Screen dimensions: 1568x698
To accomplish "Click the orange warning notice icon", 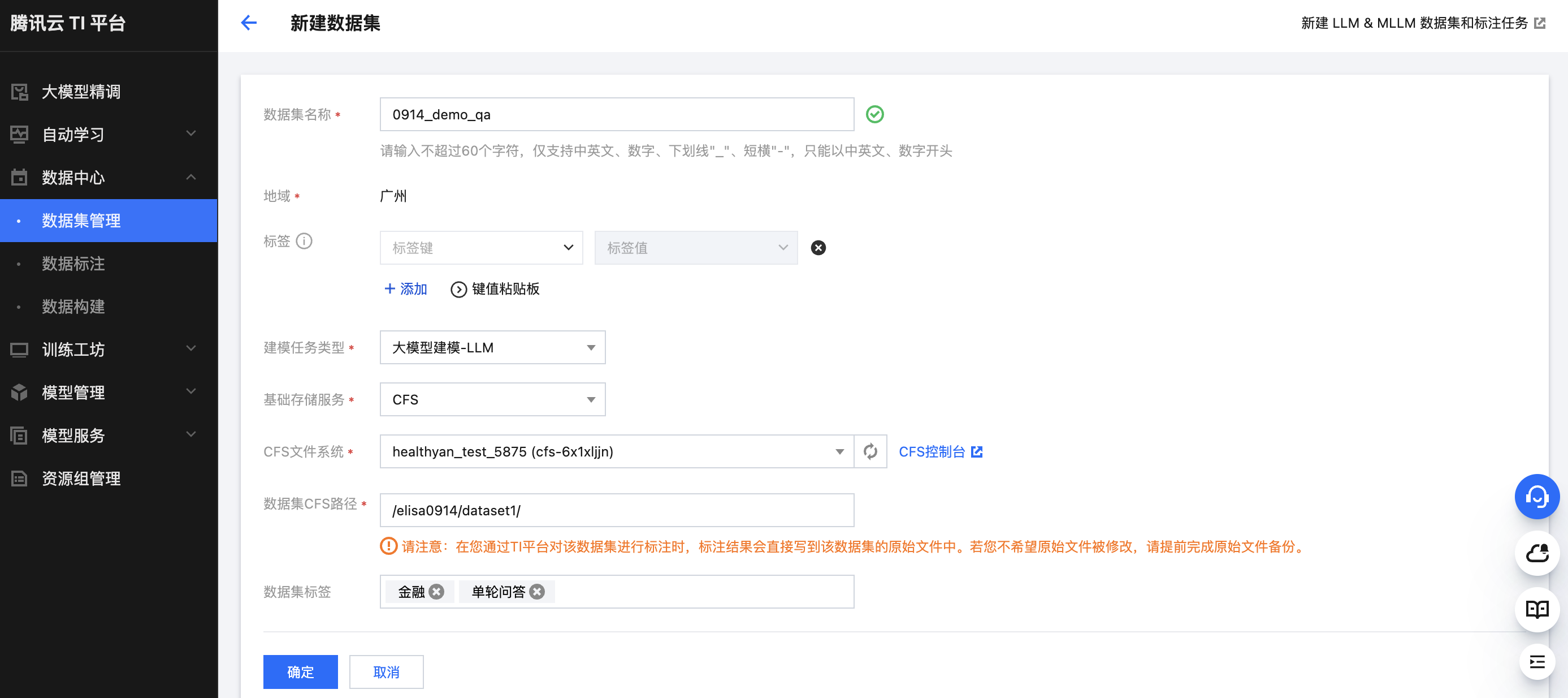I will pos(388,546).
